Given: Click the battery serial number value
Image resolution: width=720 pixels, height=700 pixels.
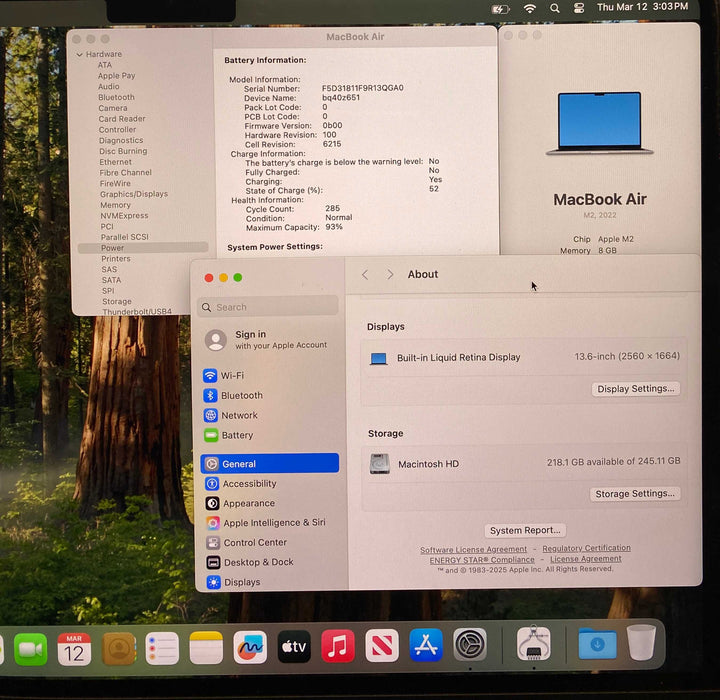Looking at the screenshot, I should (x=363, y=88).
